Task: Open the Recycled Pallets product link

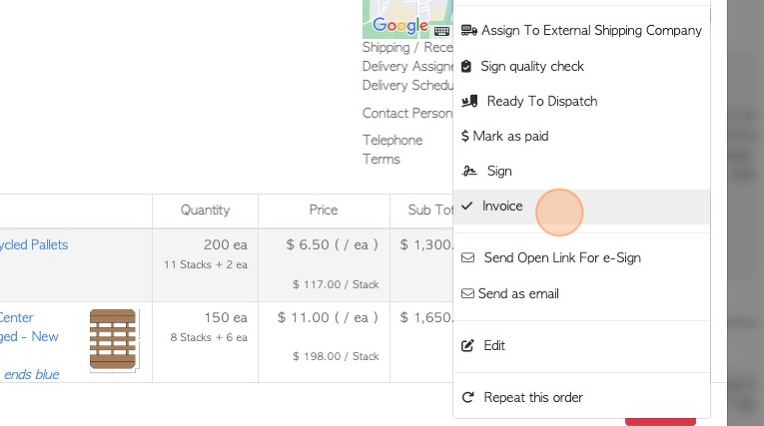Action: (34, 244)
